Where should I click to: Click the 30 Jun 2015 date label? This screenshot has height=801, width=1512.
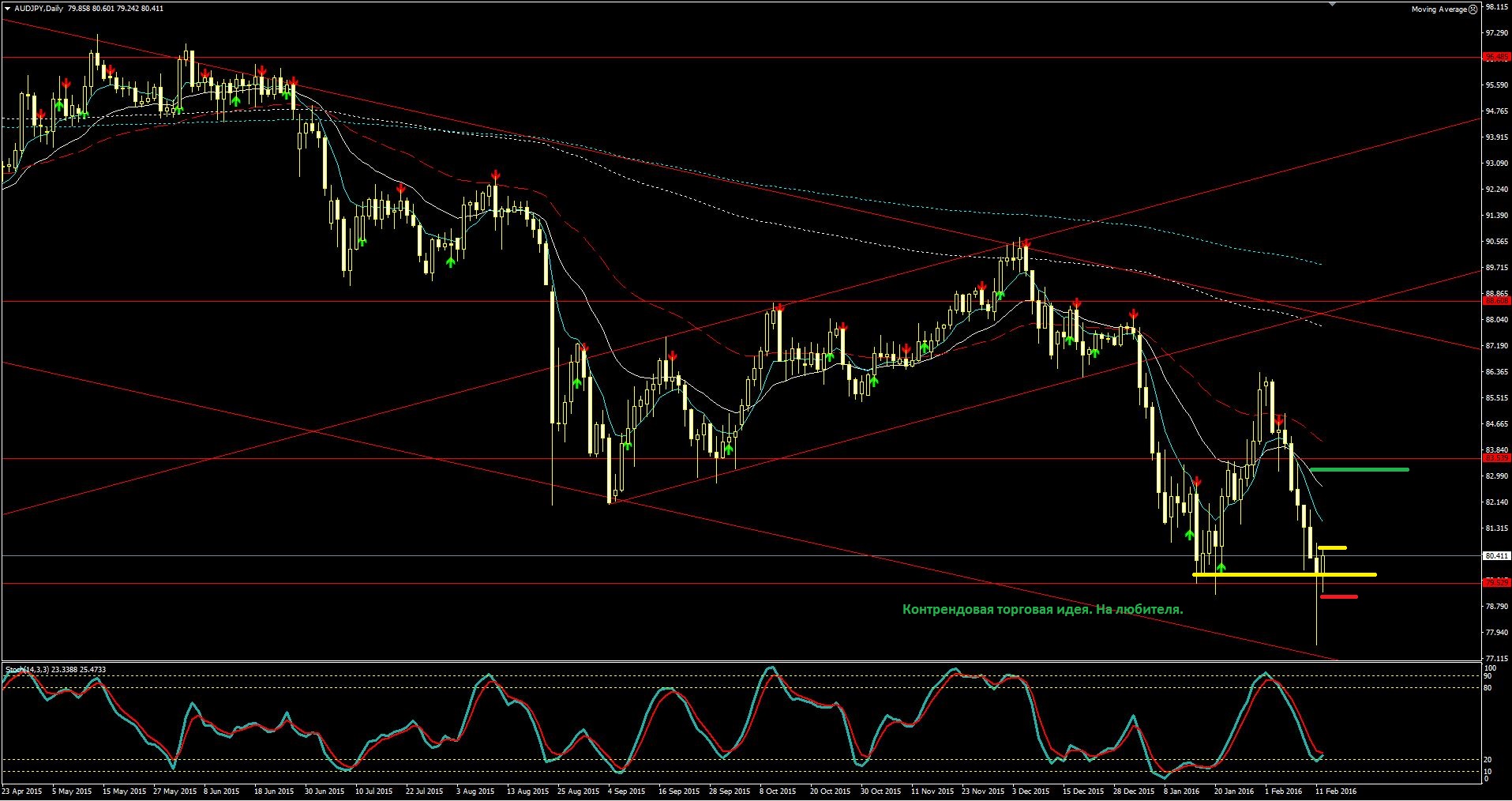pos(325,791)
